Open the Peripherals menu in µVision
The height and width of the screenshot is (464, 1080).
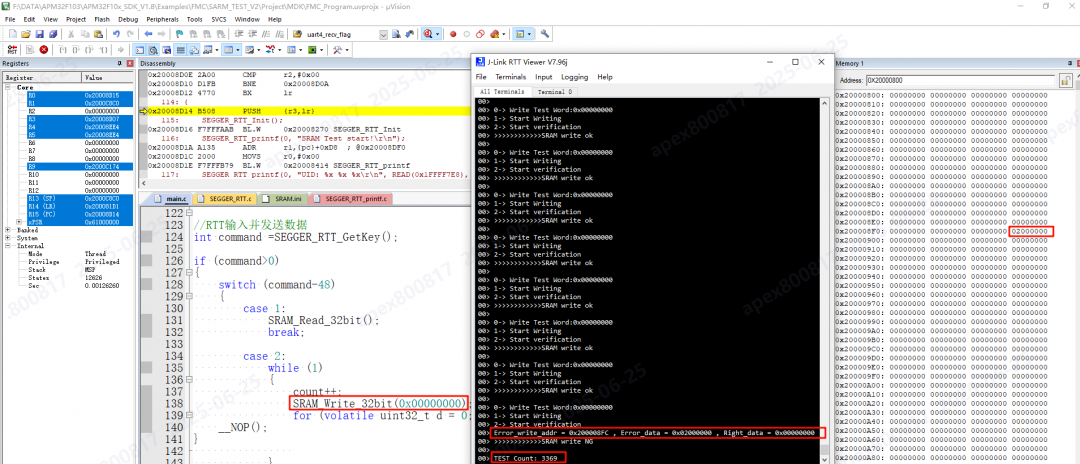(165, 18)
